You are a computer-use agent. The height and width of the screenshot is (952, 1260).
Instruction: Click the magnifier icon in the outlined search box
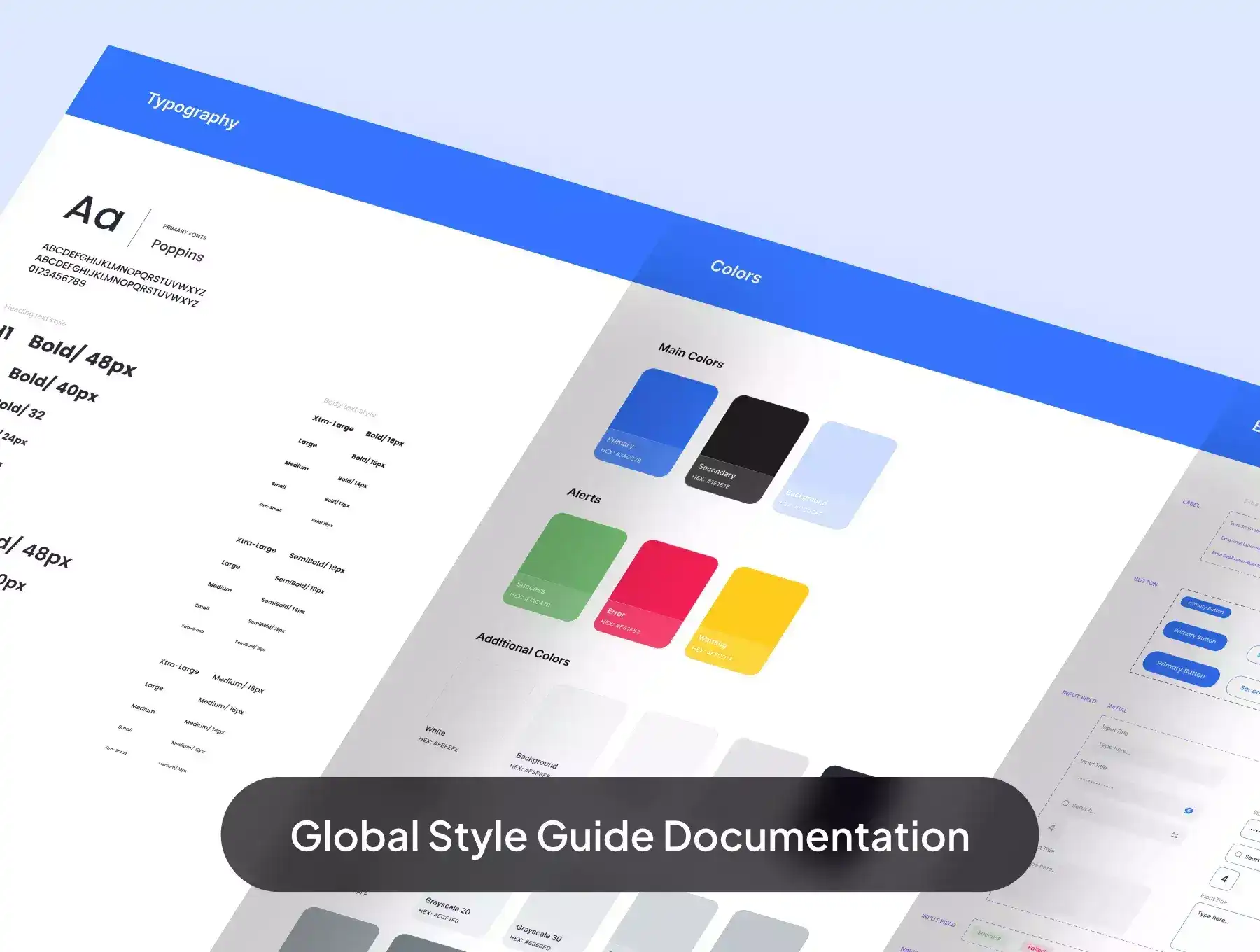1238,854
